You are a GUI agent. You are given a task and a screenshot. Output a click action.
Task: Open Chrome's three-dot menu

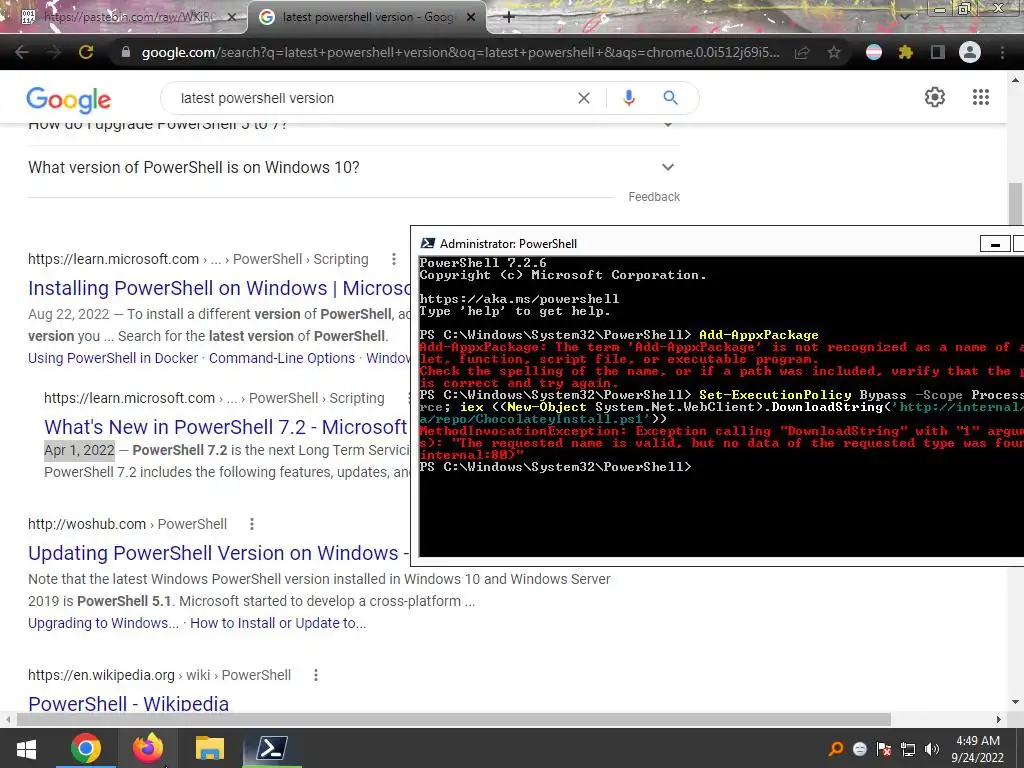click(1002, 52)
